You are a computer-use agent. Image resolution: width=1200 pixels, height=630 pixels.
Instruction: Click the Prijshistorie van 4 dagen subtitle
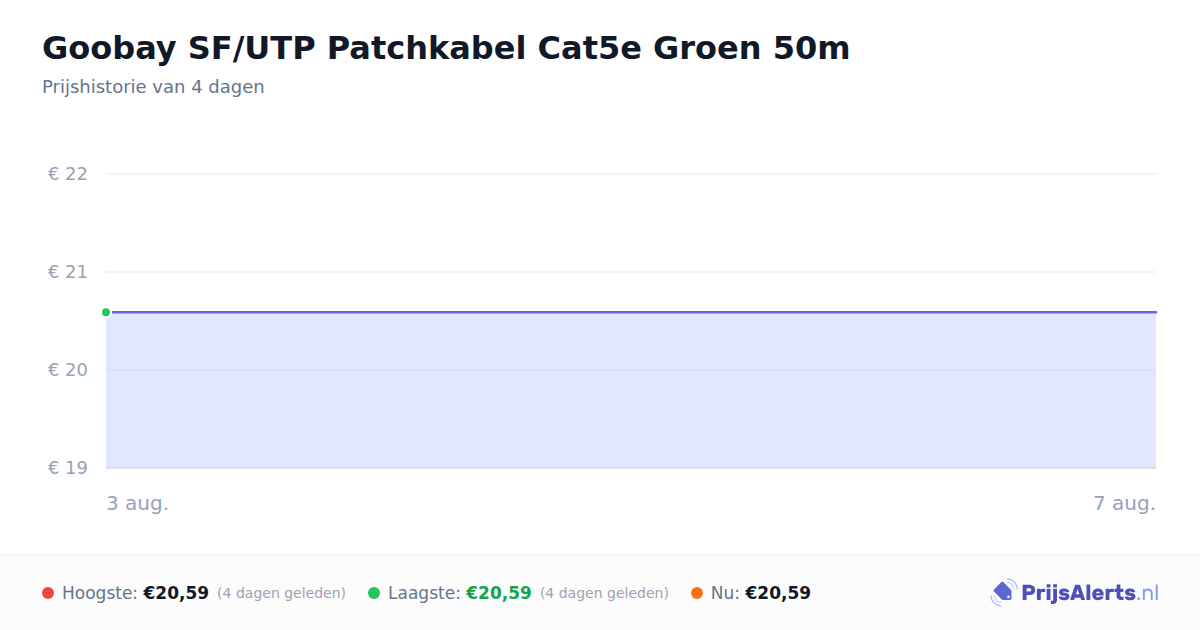tap(153, 87)
